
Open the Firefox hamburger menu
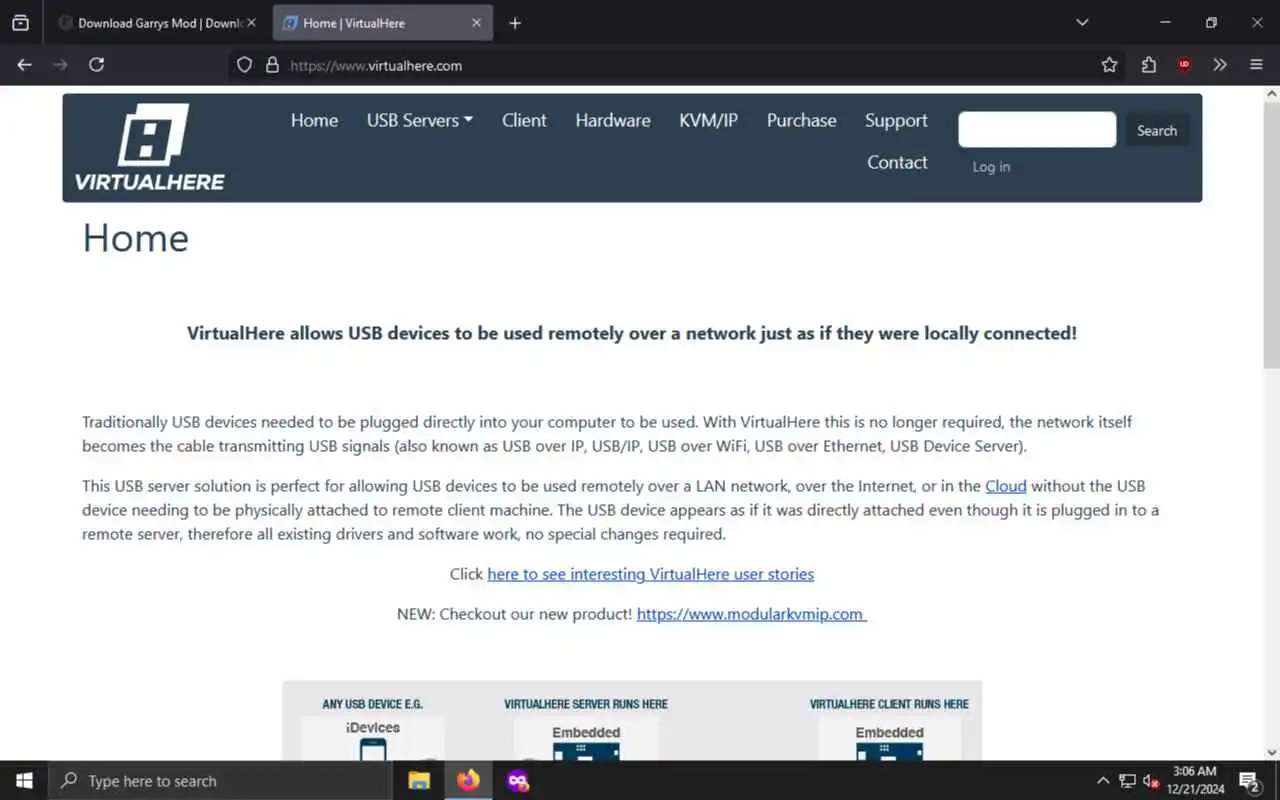click(x=1256, y=65)
